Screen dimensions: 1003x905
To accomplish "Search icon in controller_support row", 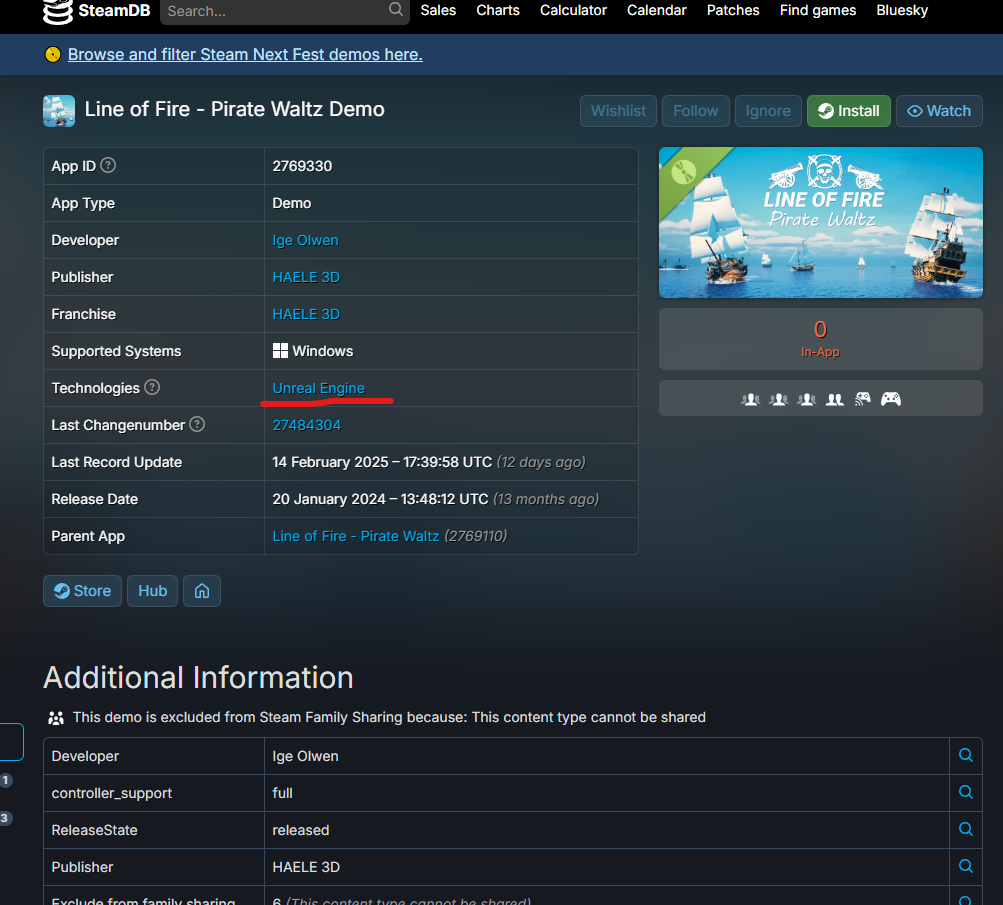I will [966, 792].
